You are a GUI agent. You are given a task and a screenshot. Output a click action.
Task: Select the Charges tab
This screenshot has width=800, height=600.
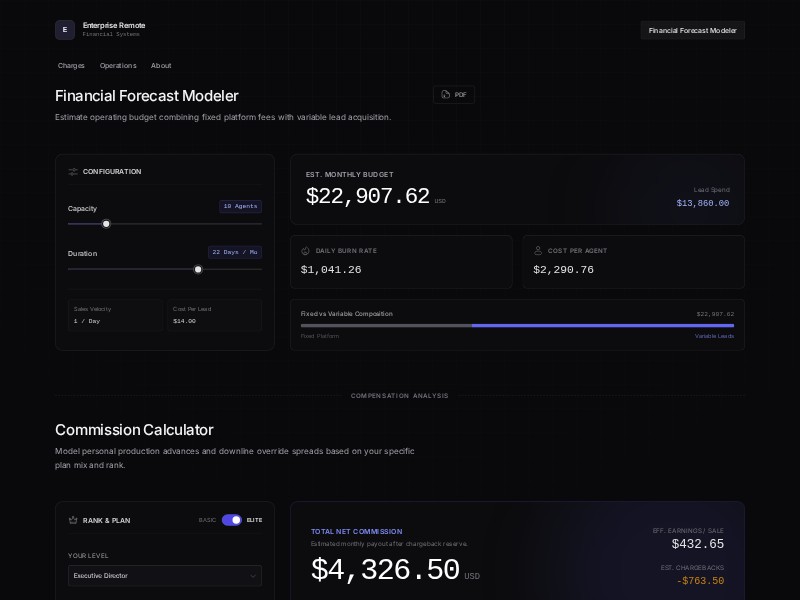[71, 65]
